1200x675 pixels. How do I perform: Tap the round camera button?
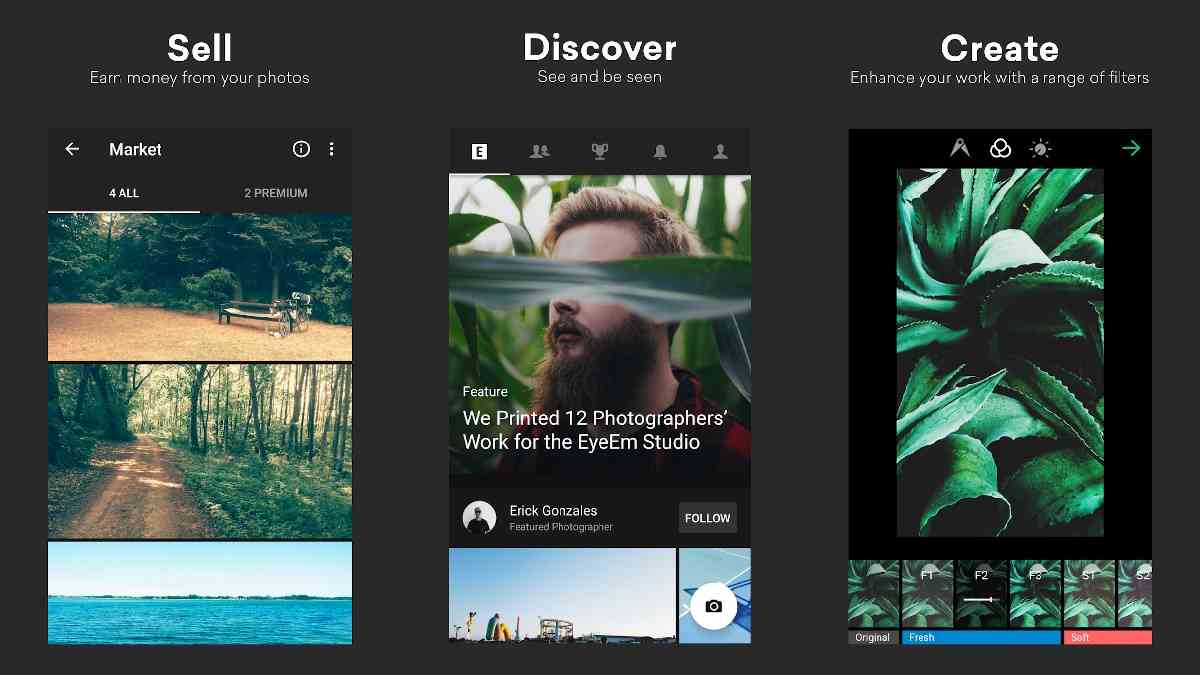point(713,606)
